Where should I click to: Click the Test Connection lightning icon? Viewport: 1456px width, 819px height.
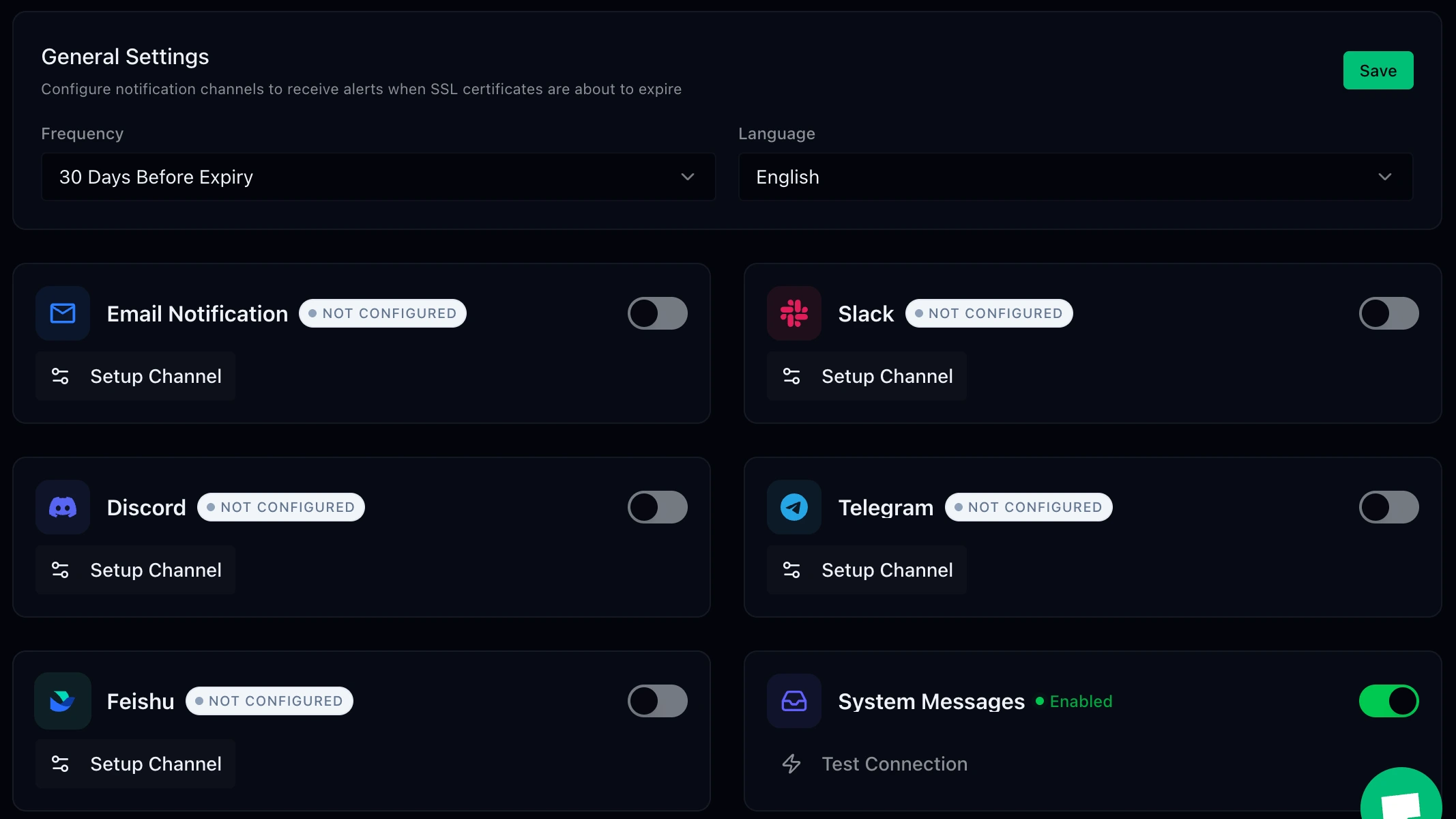[791, 764]
